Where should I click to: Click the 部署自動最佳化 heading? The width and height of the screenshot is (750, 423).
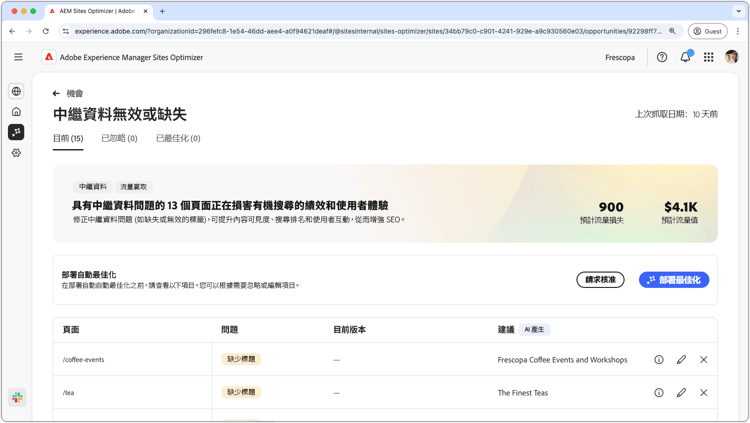(89, 275)
